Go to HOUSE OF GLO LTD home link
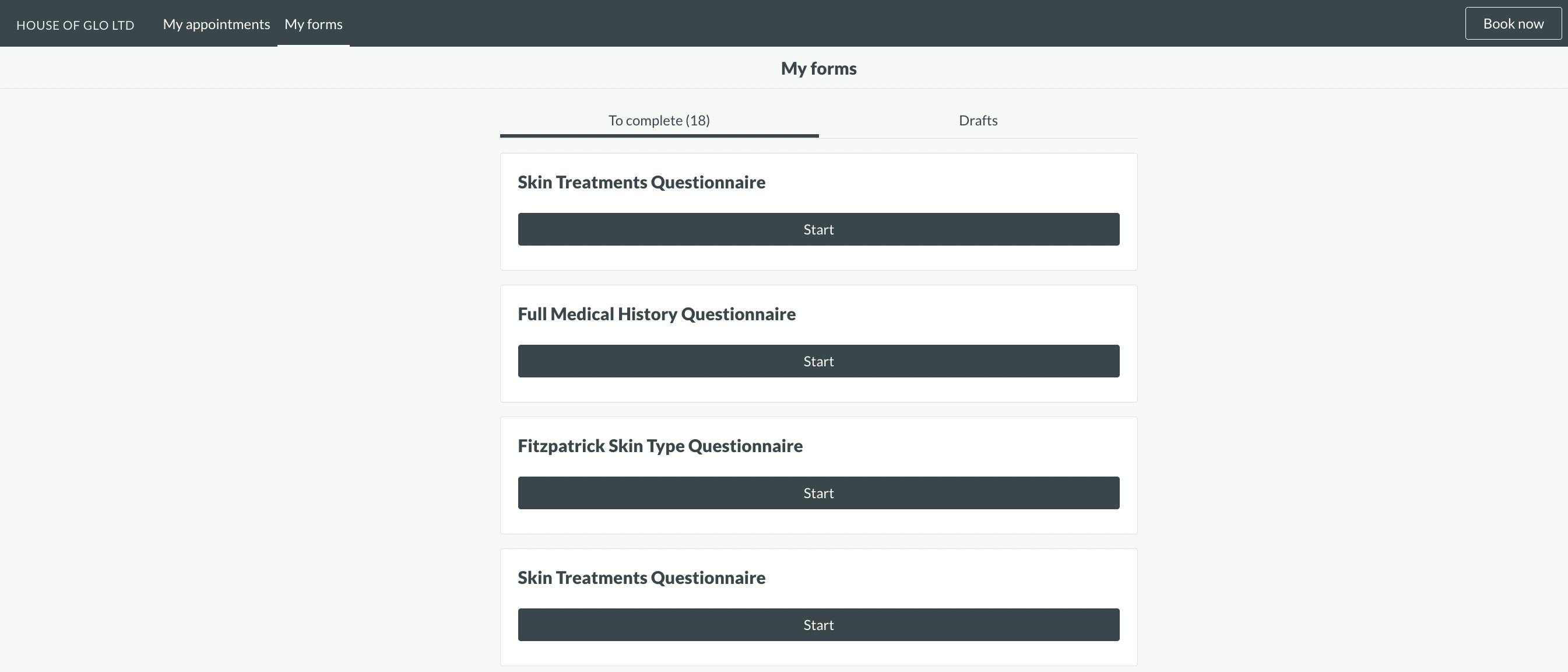 pos(75,25)
